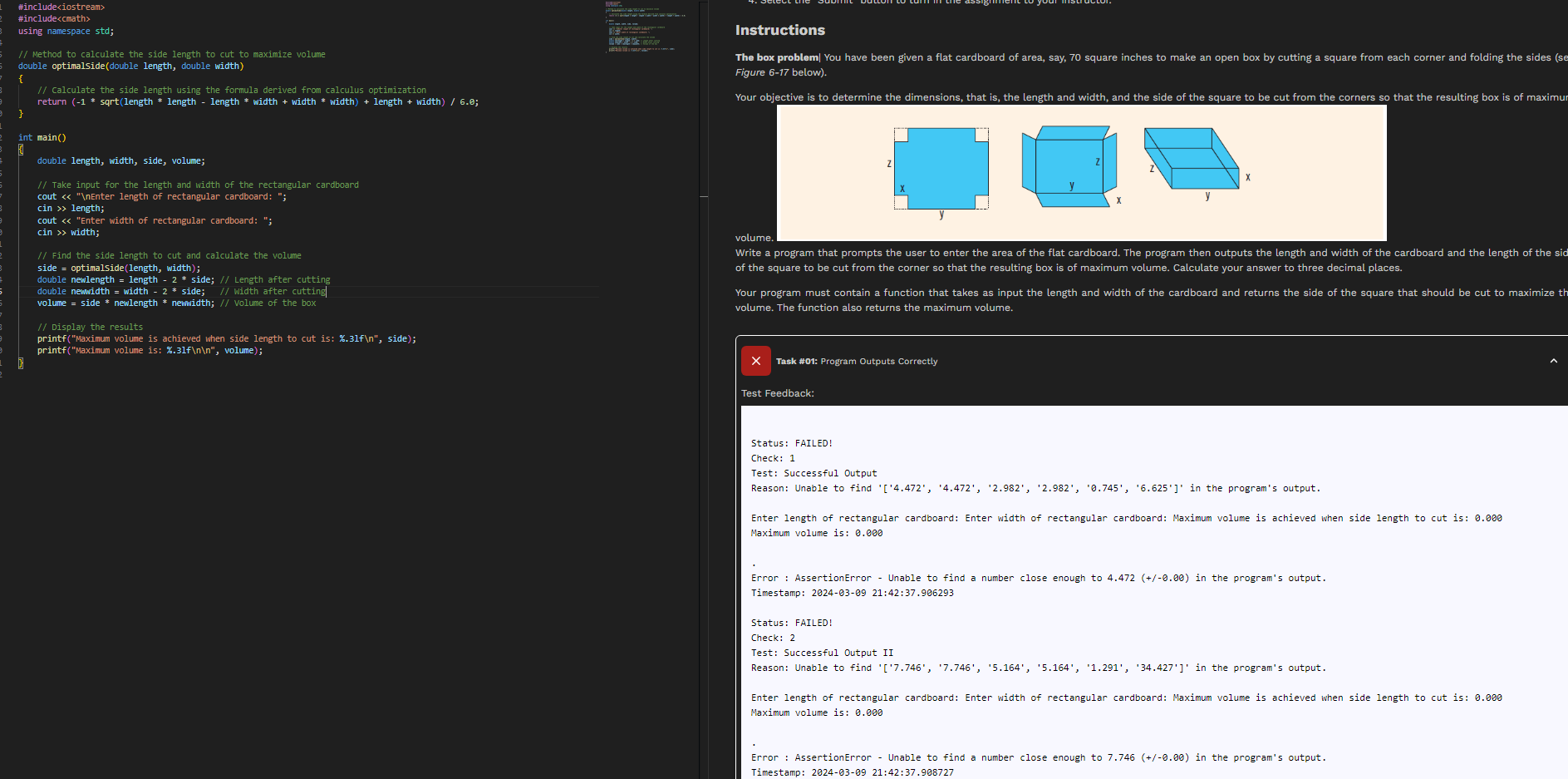The image size is (1568, 779).
Task: Click the cout line prompting "Enter length of rectangular cardboard"
Action: [162, 196]
